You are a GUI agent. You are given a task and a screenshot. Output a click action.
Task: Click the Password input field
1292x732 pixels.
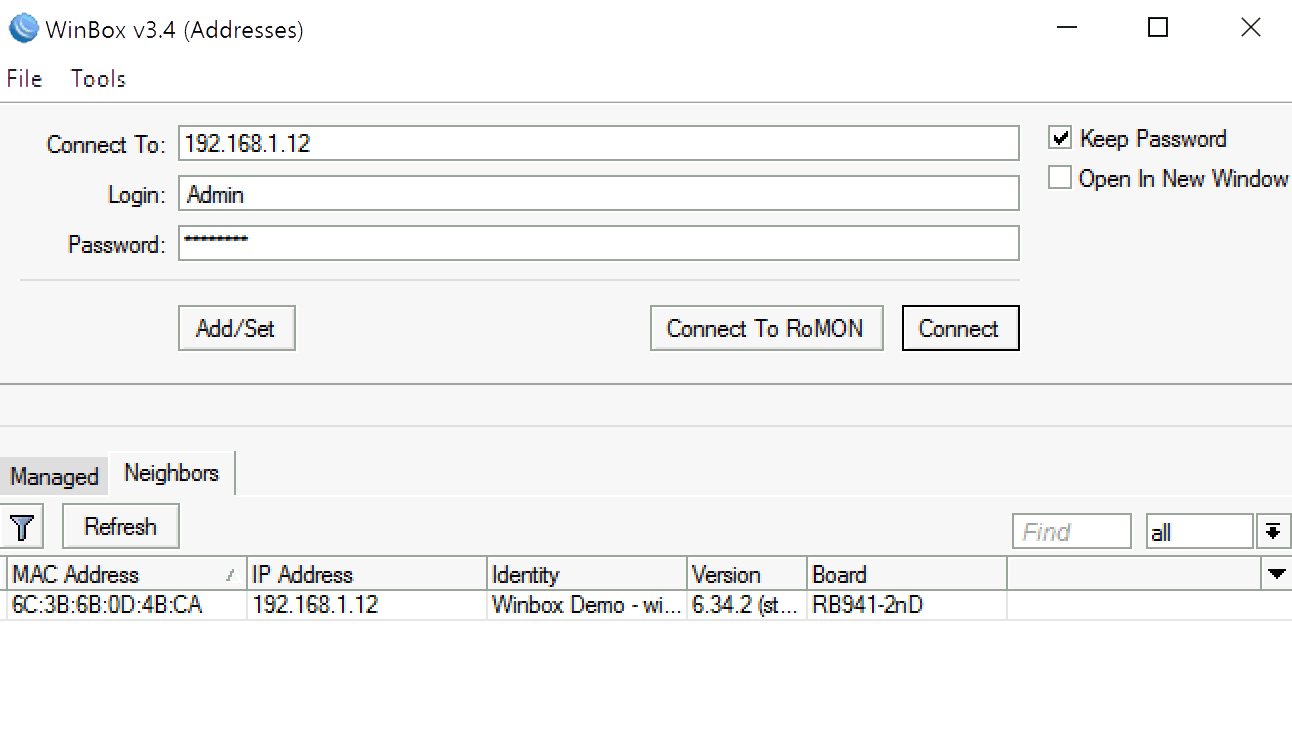tap(598, 243)
